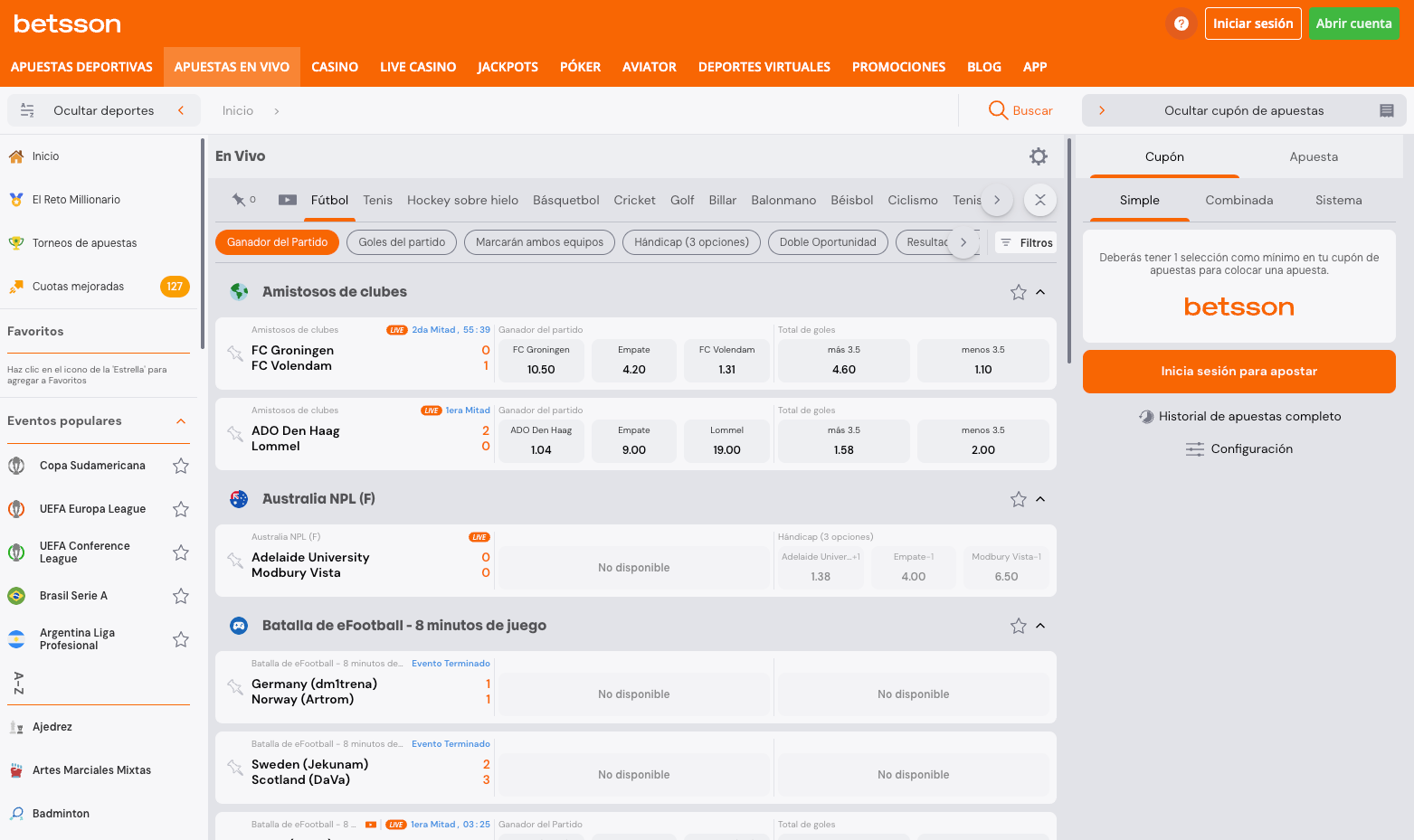The image size is (1414, 840).
Task: Click Inicia sesión para apostar button
Action: [x=1239, y=372]
